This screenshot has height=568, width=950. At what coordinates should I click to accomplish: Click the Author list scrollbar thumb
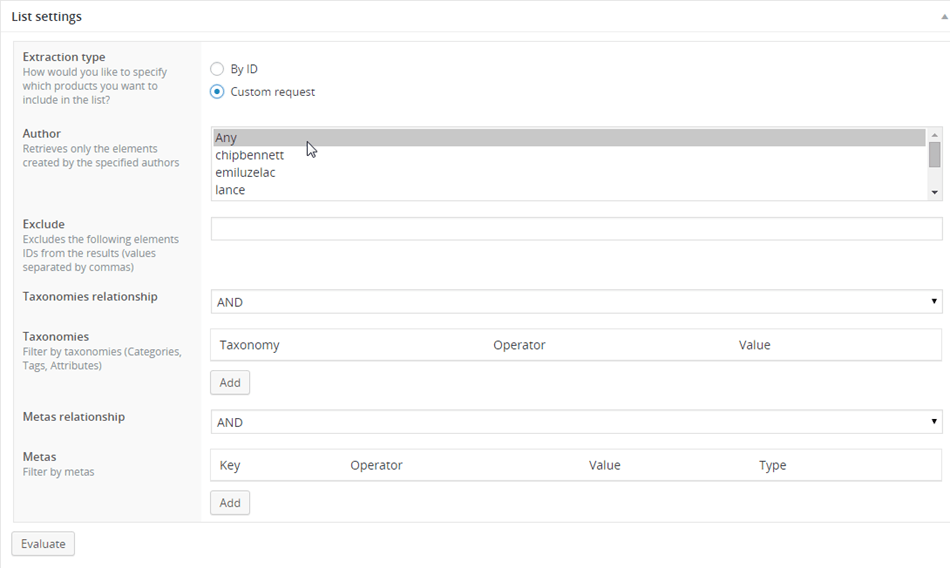coord(934,155)
